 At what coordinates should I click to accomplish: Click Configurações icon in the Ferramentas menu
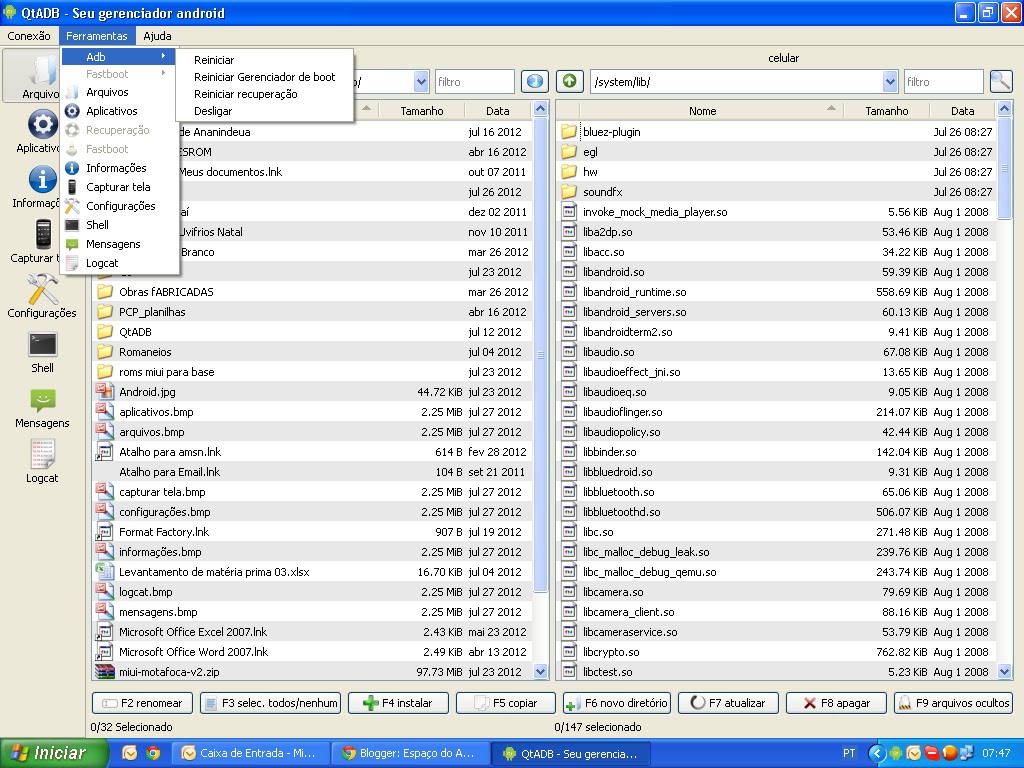[x=72, y=206]
